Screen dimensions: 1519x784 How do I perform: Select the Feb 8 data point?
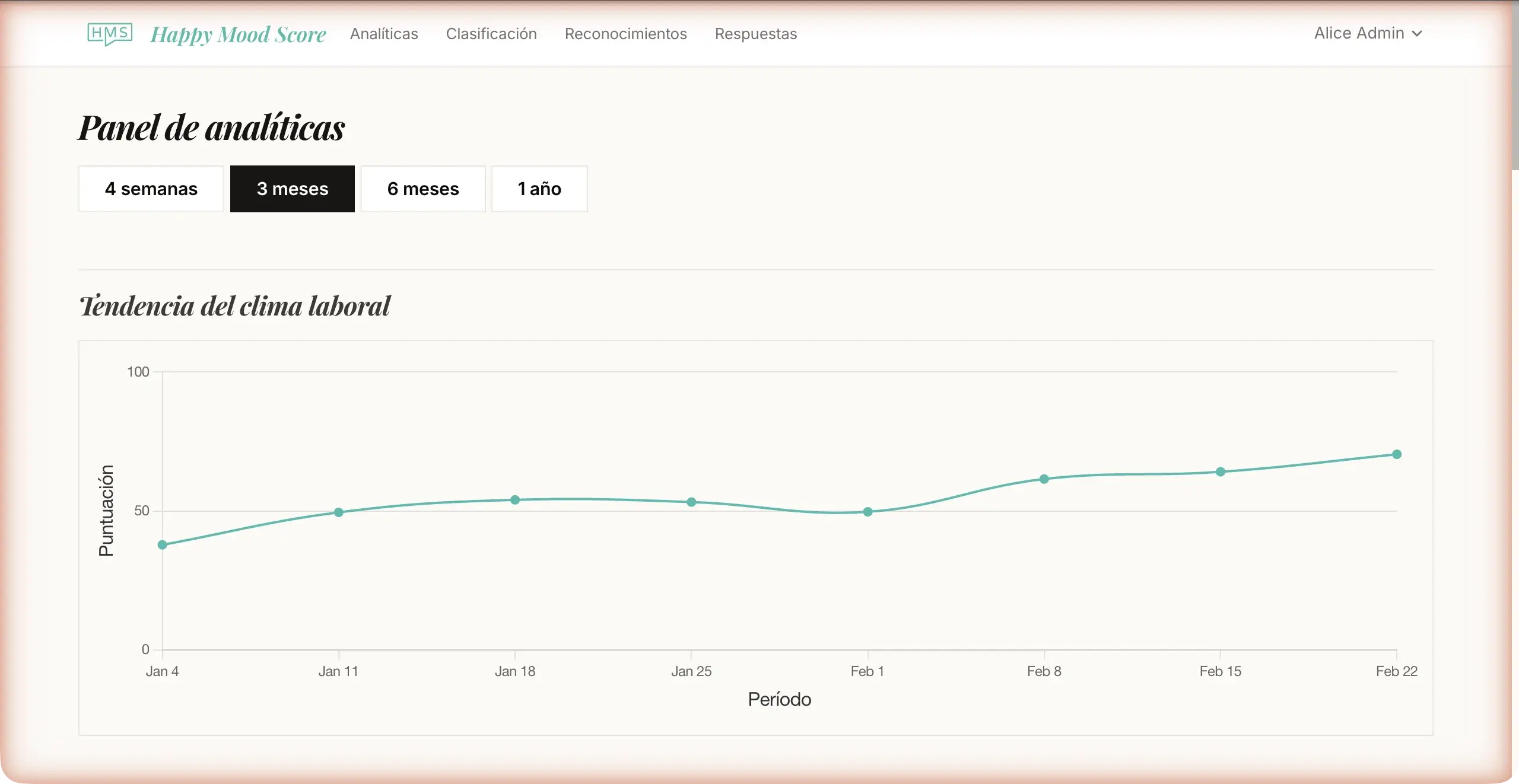[1044, 479]
